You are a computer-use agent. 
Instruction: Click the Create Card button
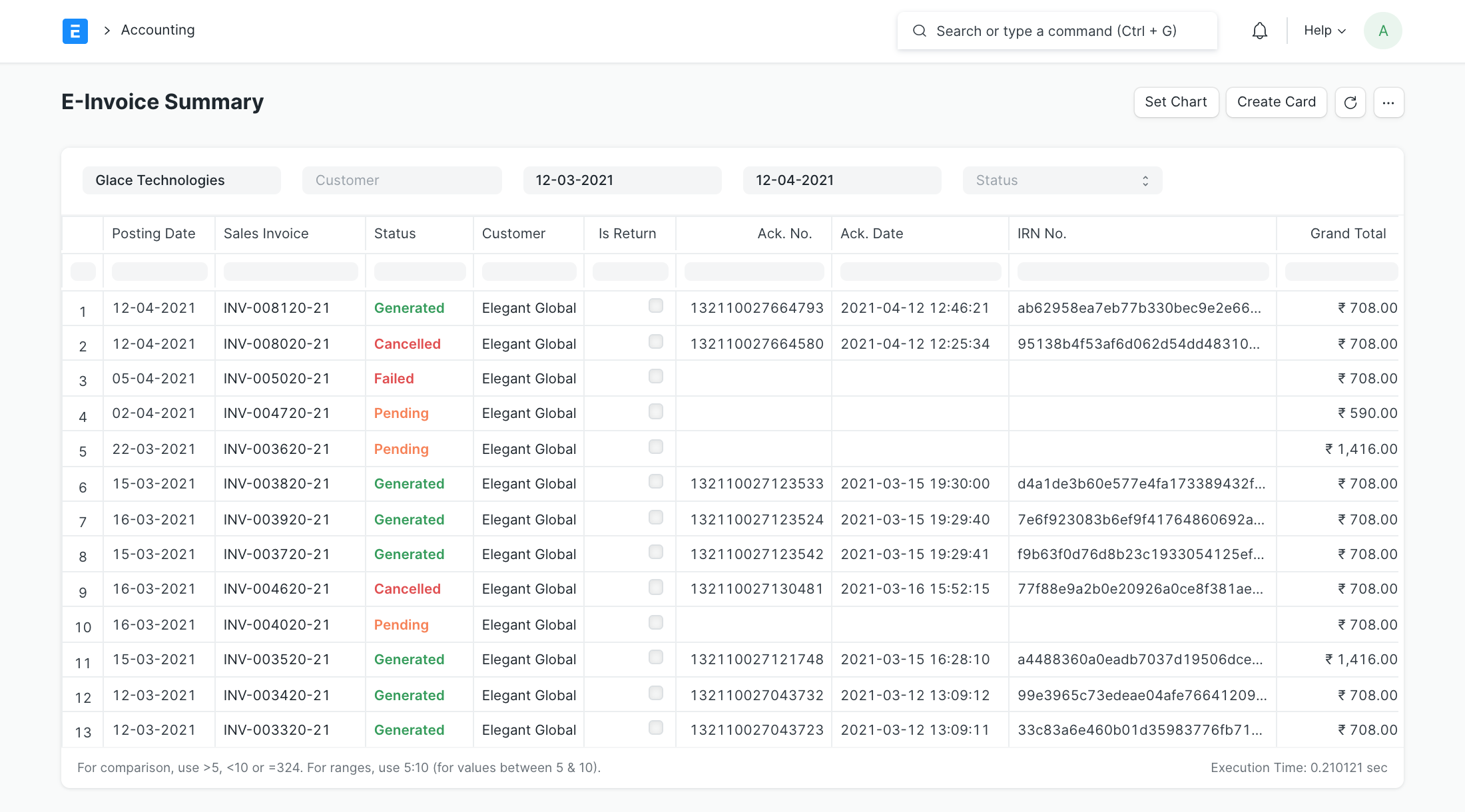click(x=1276, y=102)
